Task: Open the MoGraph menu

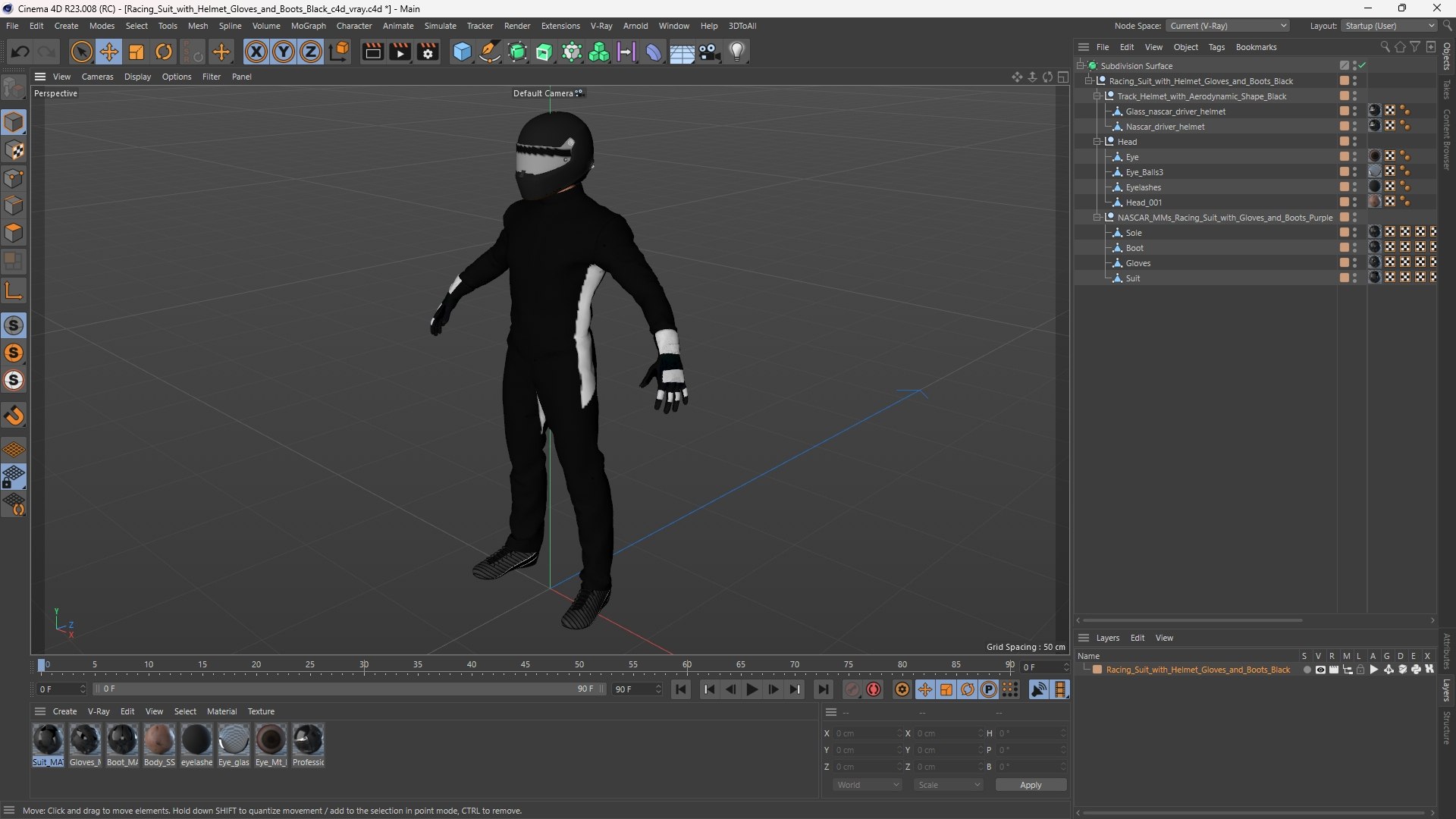Action: pyautogui.click(x=308, y=26)
